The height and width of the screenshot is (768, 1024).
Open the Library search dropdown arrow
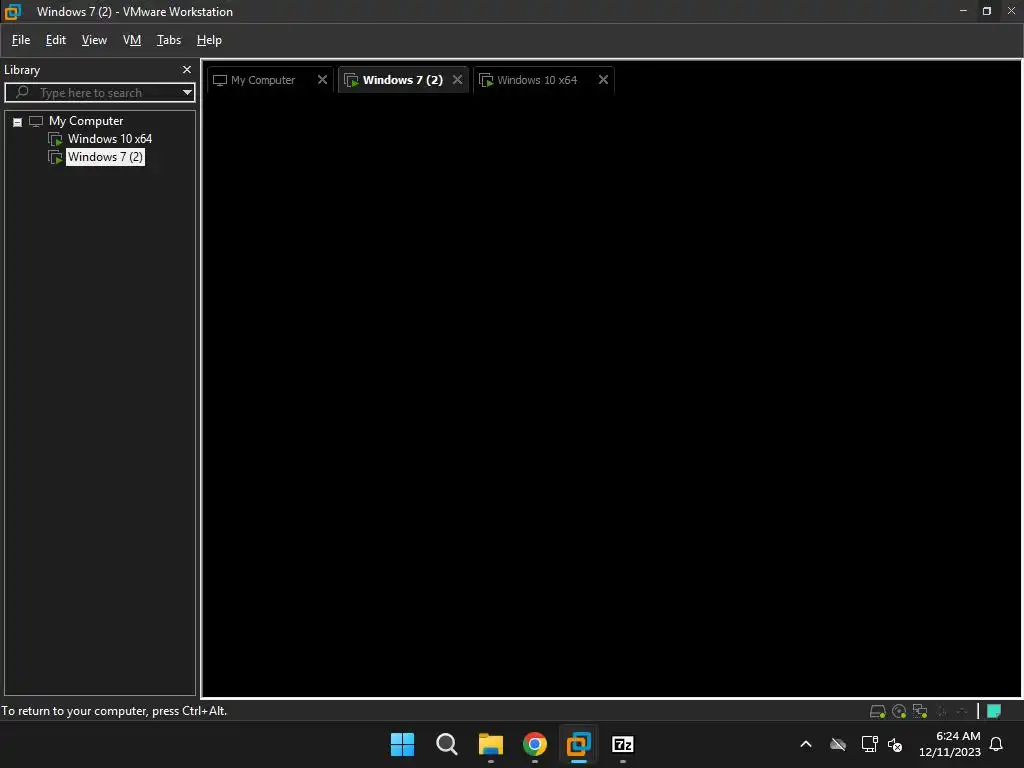click(187, 93)
